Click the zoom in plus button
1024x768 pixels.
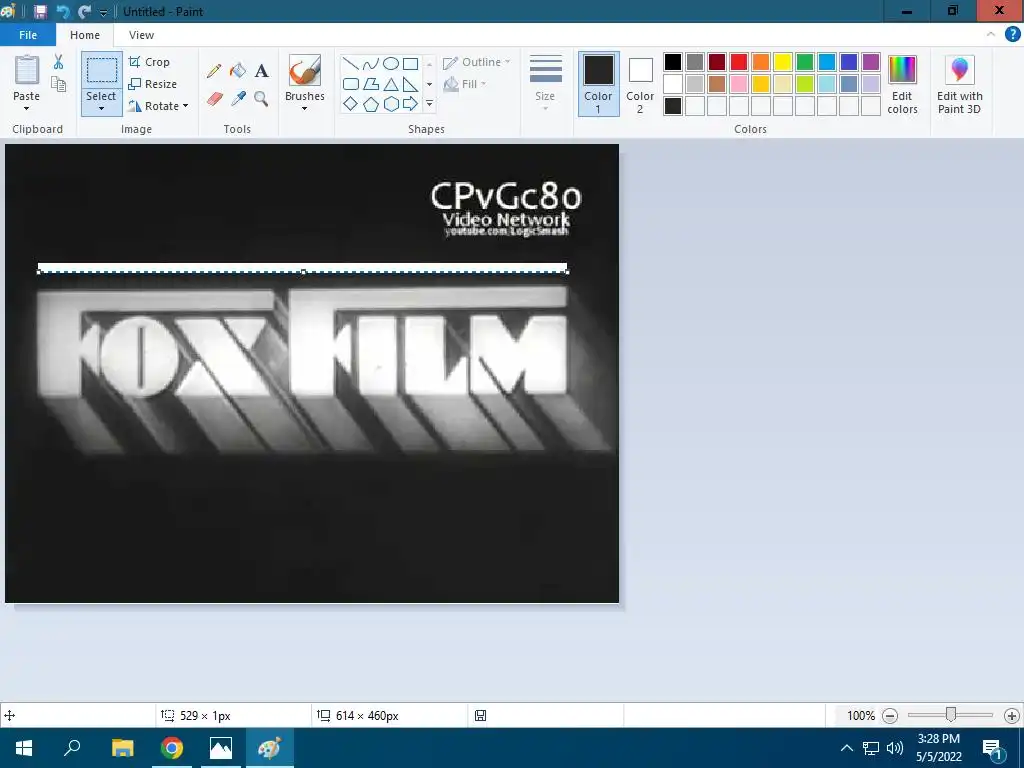tap(1012, 716)
